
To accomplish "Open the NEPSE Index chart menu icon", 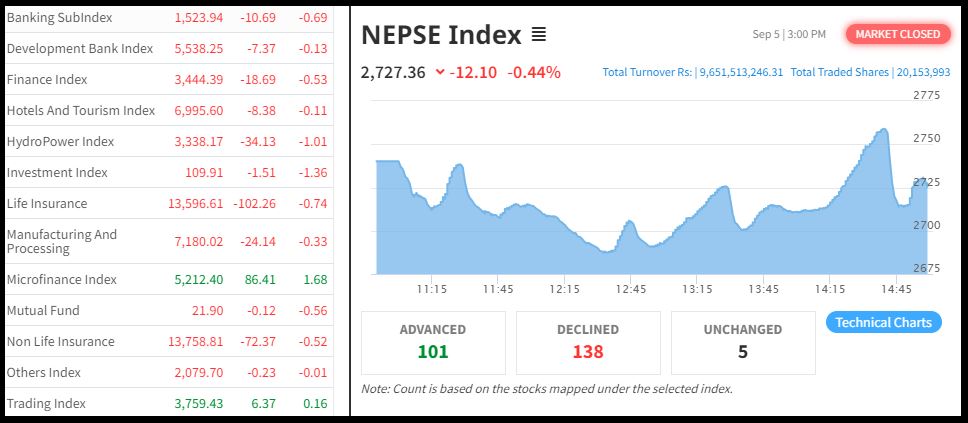I will point(539,35).
